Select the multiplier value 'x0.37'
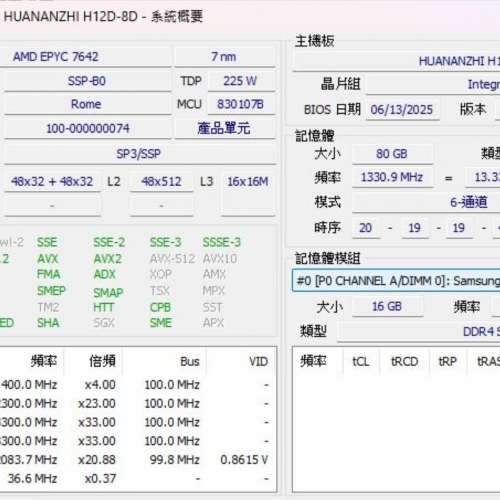This screenshot has height=500, width=500. coord(100,478)
